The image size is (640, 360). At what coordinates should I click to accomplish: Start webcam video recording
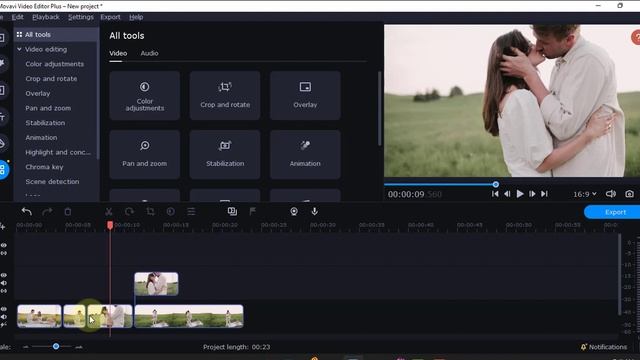click(x=294, y=211)
